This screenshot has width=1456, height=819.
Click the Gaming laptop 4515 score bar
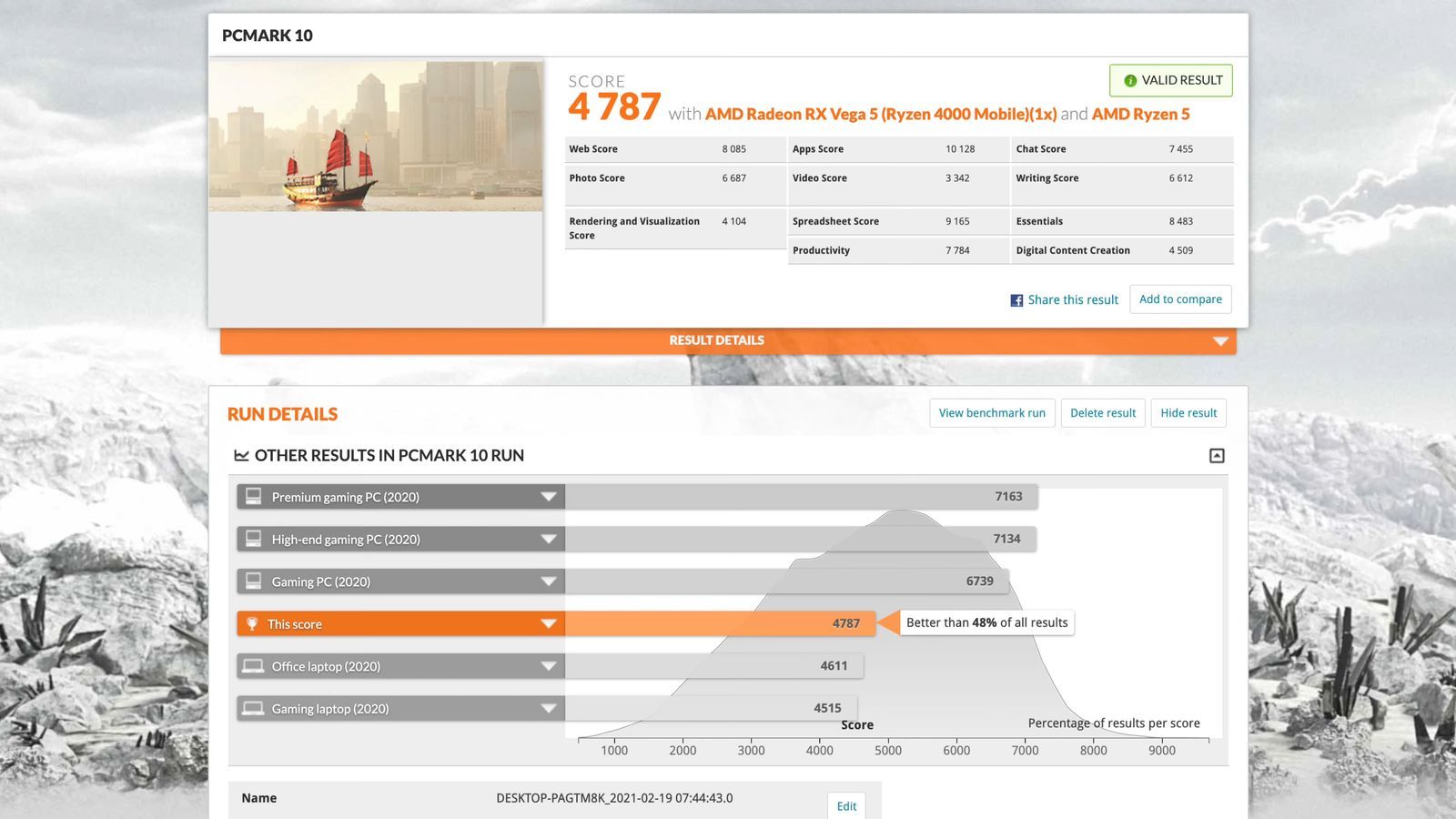[x=711, y=708]
